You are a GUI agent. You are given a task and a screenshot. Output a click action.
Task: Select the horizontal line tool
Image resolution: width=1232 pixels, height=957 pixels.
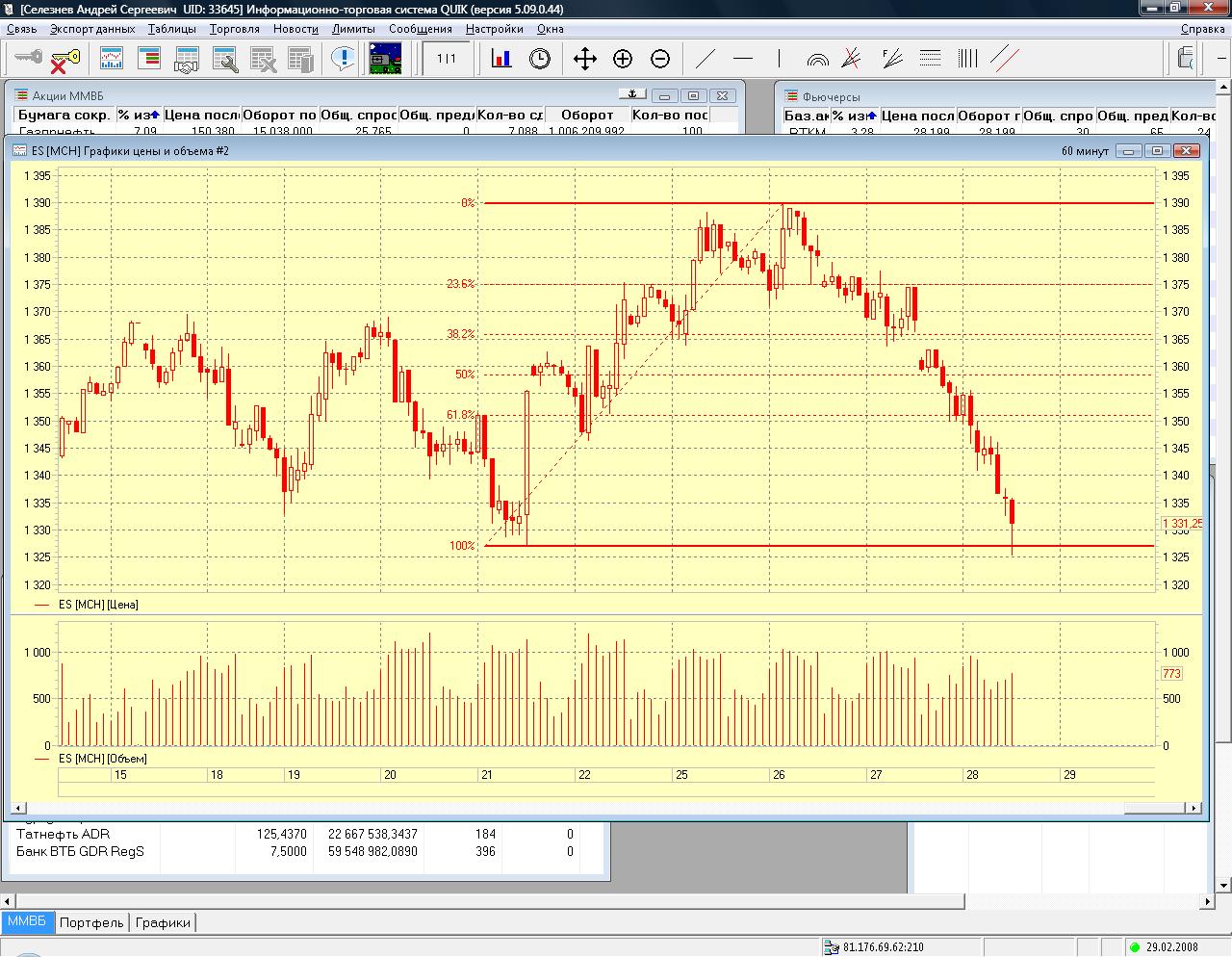[x=743, y=59]
